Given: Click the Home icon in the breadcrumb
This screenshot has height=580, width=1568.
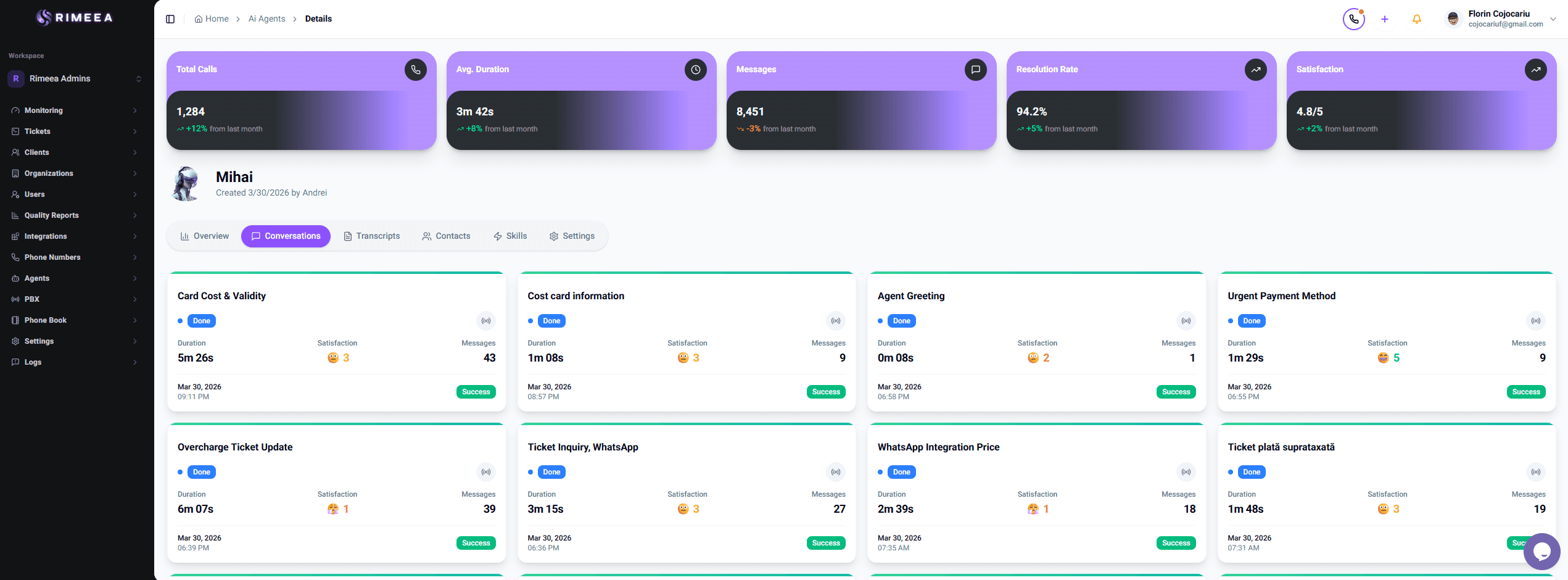Looking at the screenshot, I should click(197, 19).
